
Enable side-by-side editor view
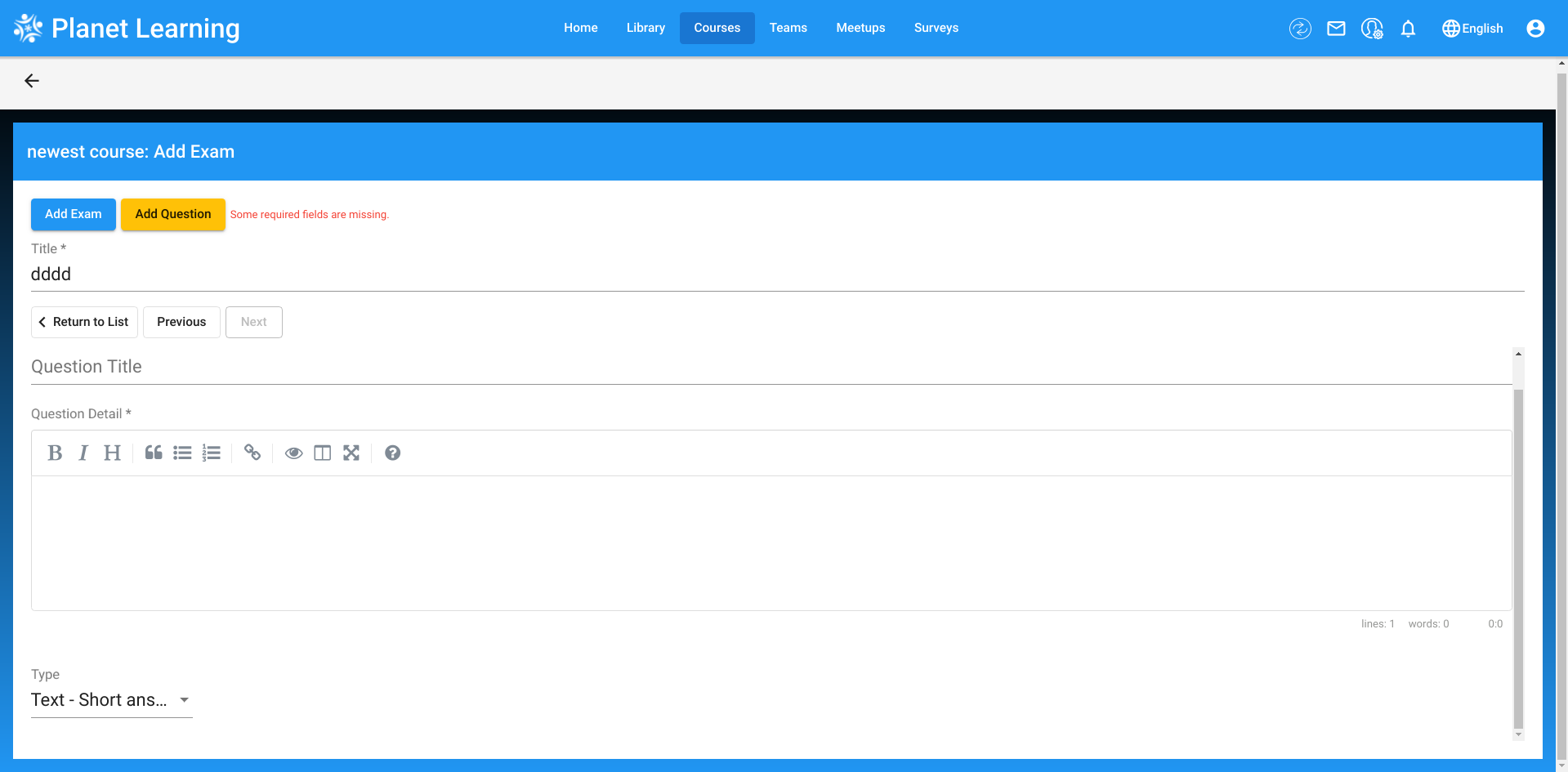(x=322, y=453)
